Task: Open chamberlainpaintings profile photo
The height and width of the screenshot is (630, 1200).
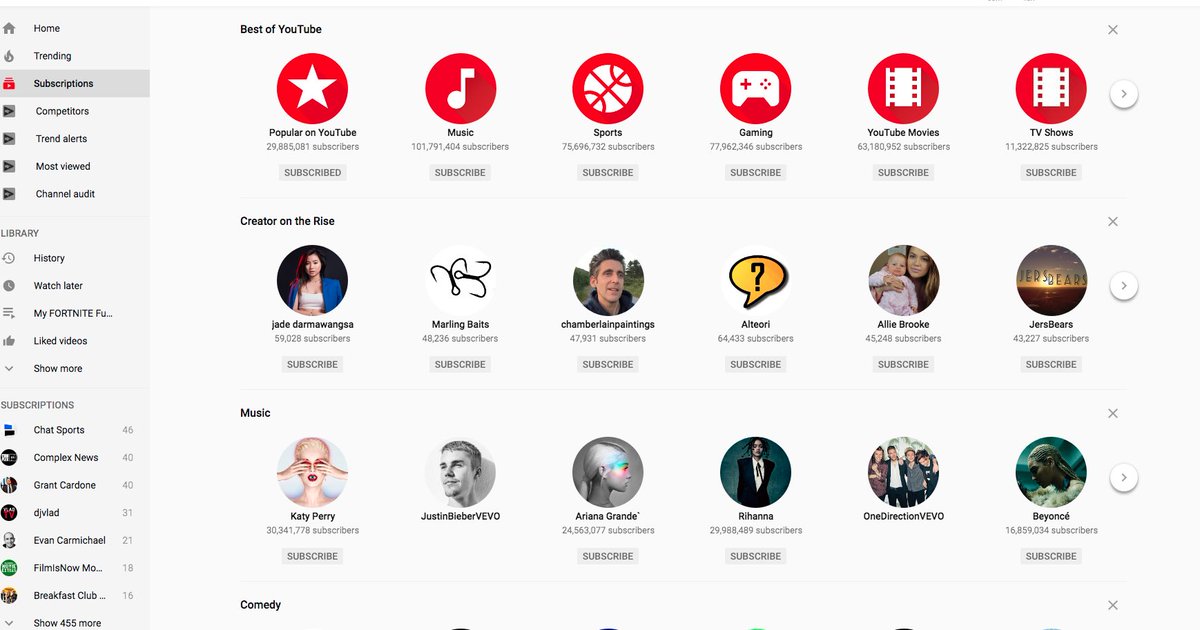Action: point(608,281)
